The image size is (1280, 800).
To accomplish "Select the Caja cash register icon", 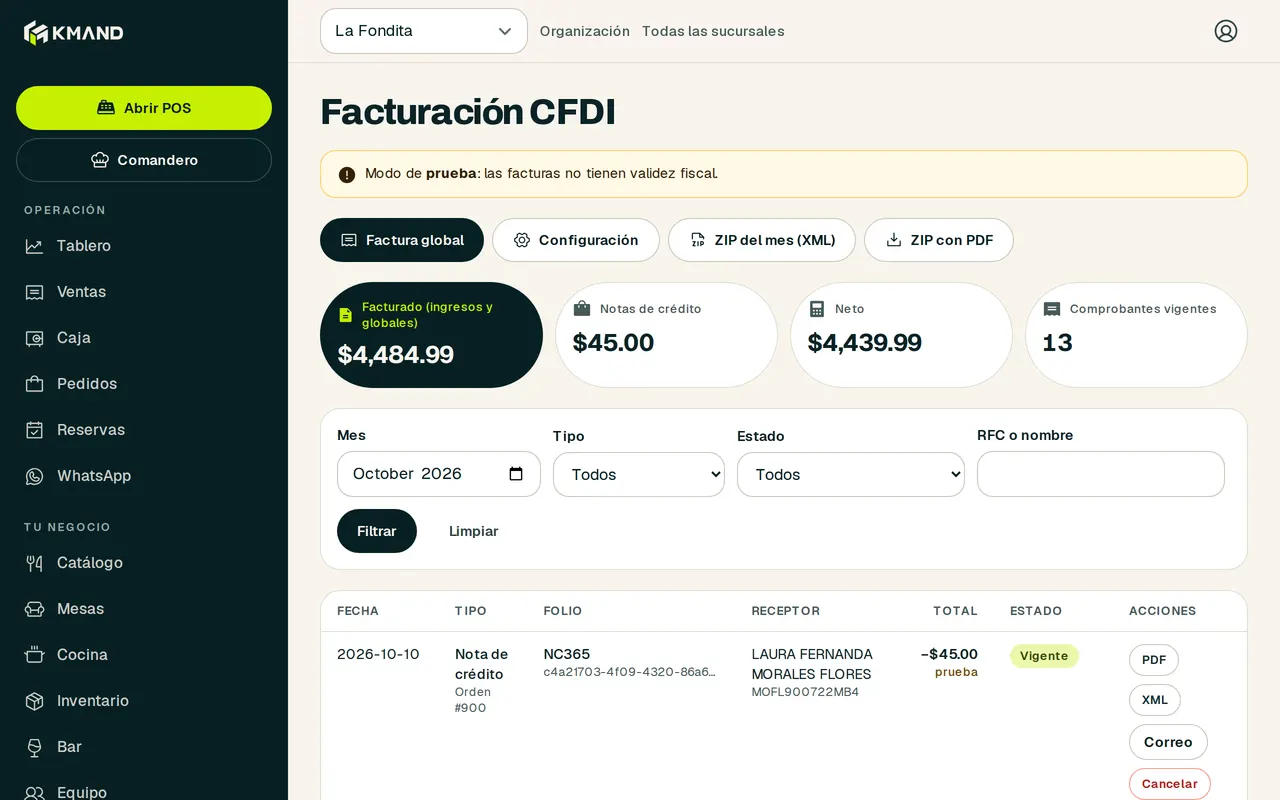I will pyautogui.click(x=35, y=338).
